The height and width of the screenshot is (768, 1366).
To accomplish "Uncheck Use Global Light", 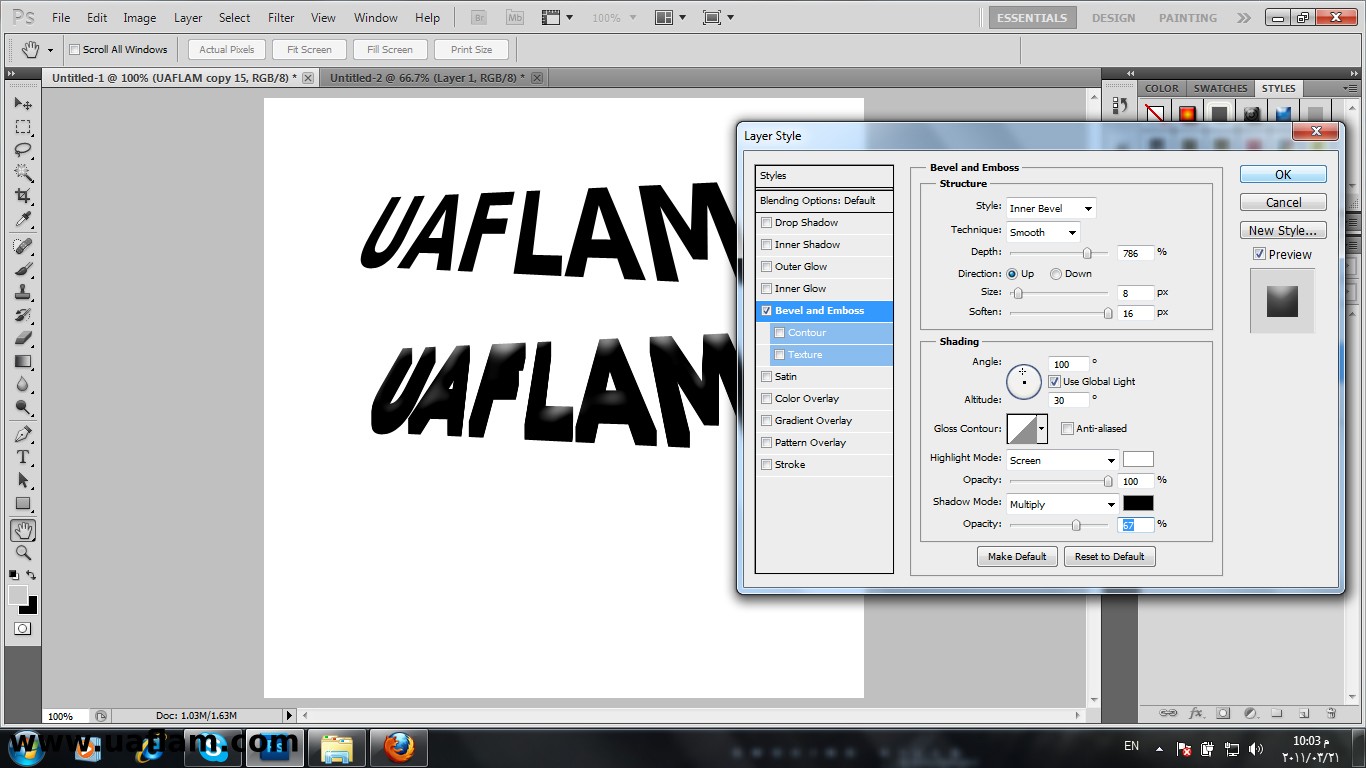I will click(x=1054, y=382).
